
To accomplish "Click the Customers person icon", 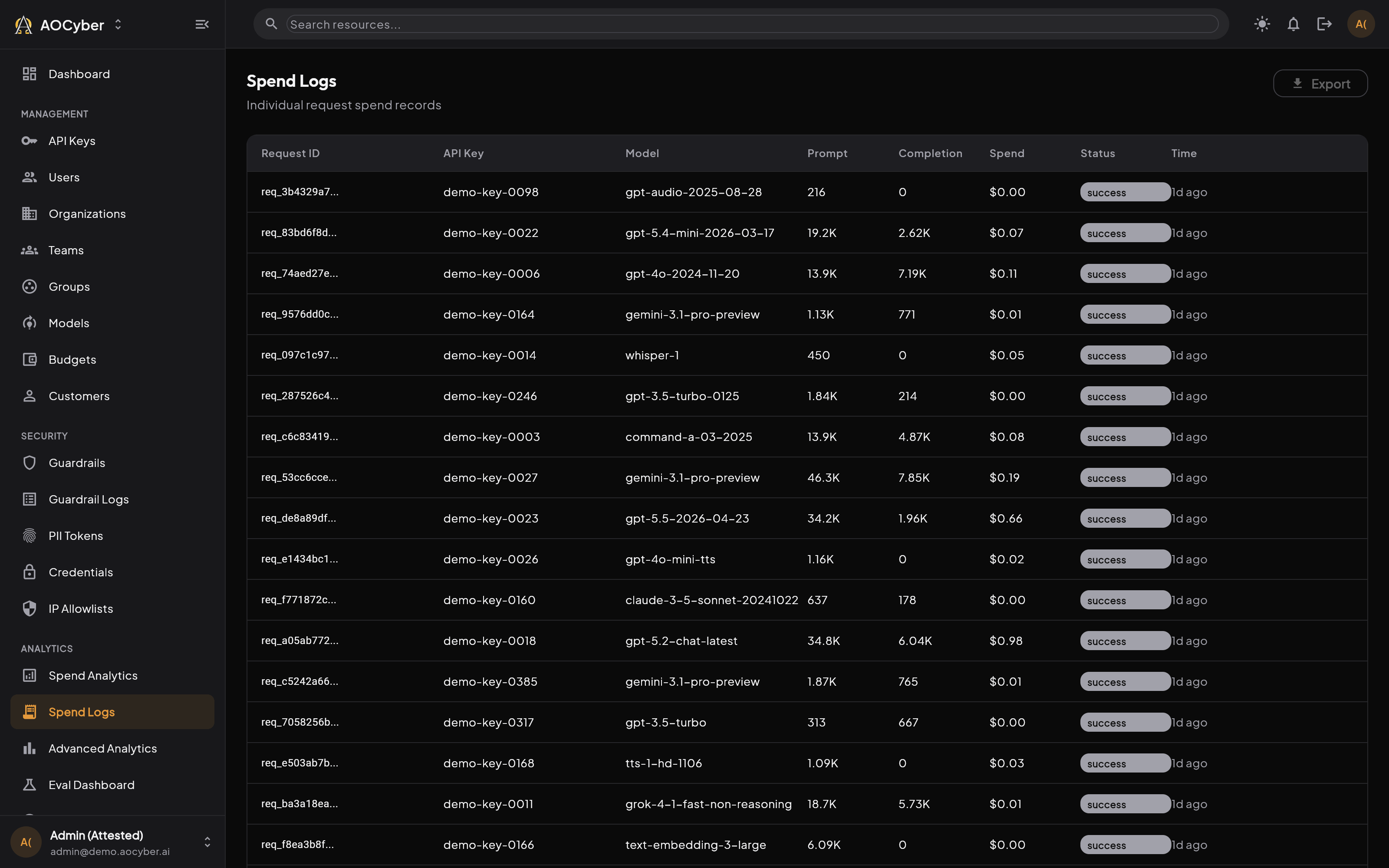I will pos(29,396).
